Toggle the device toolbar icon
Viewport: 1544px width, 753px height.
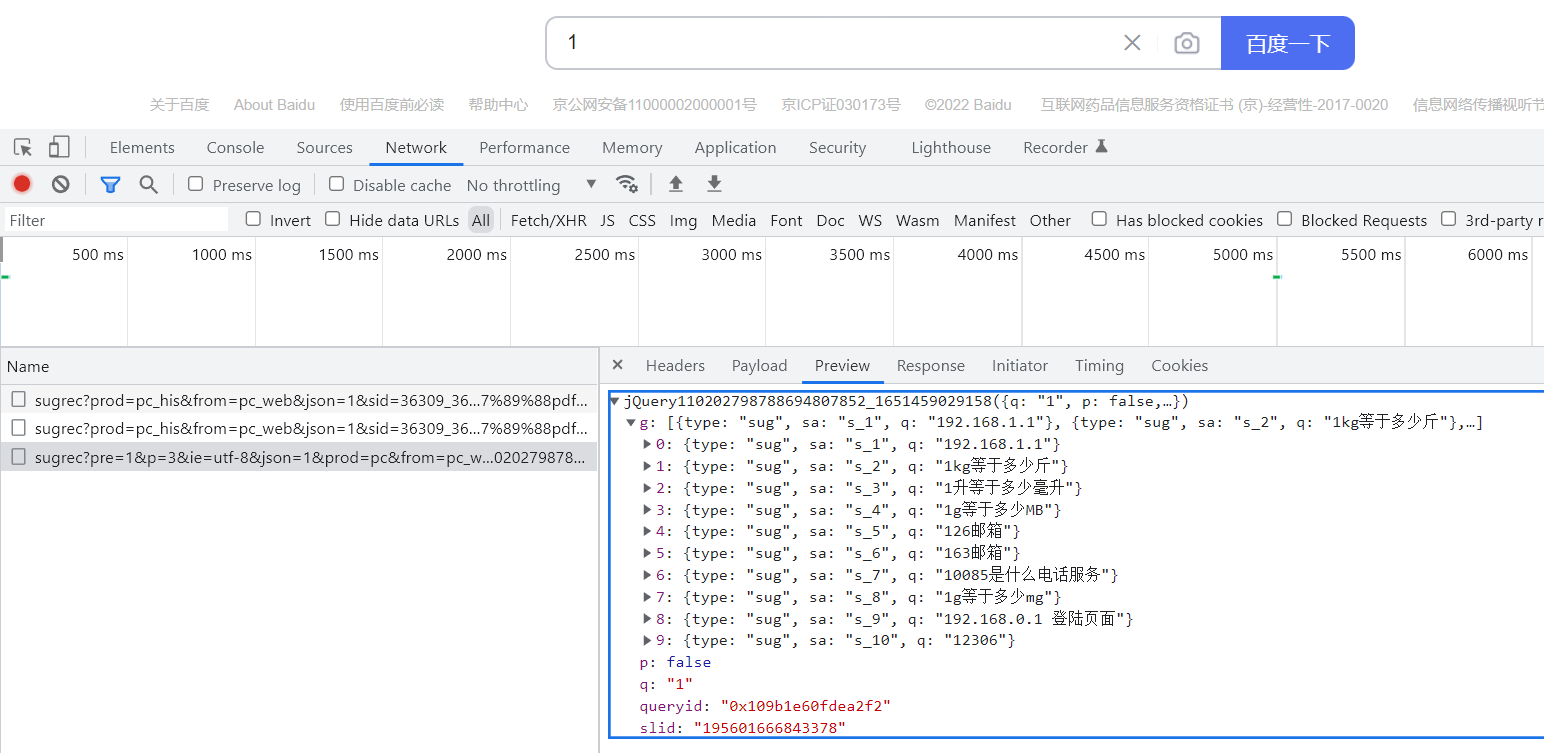59,148
